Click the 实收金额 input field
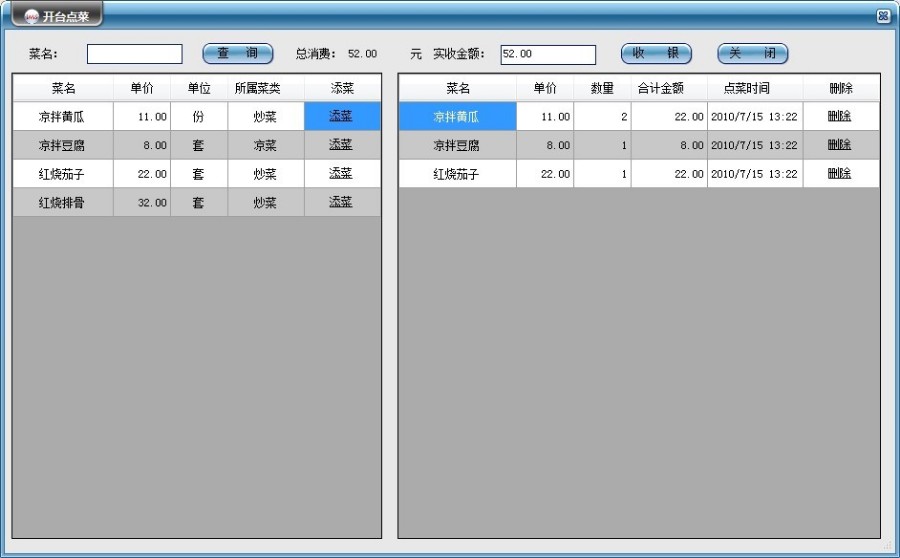900x558 pixels. coord(548,55)
